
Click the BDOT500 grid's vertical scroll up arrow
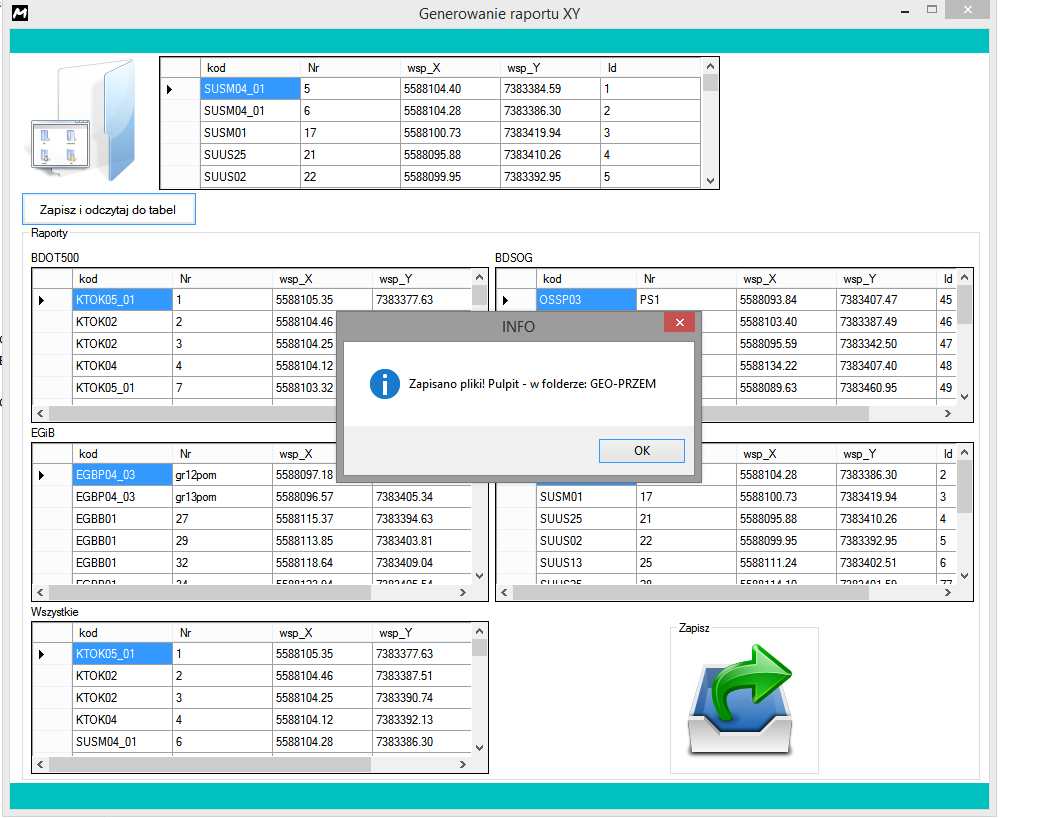[x=480, y=277]
